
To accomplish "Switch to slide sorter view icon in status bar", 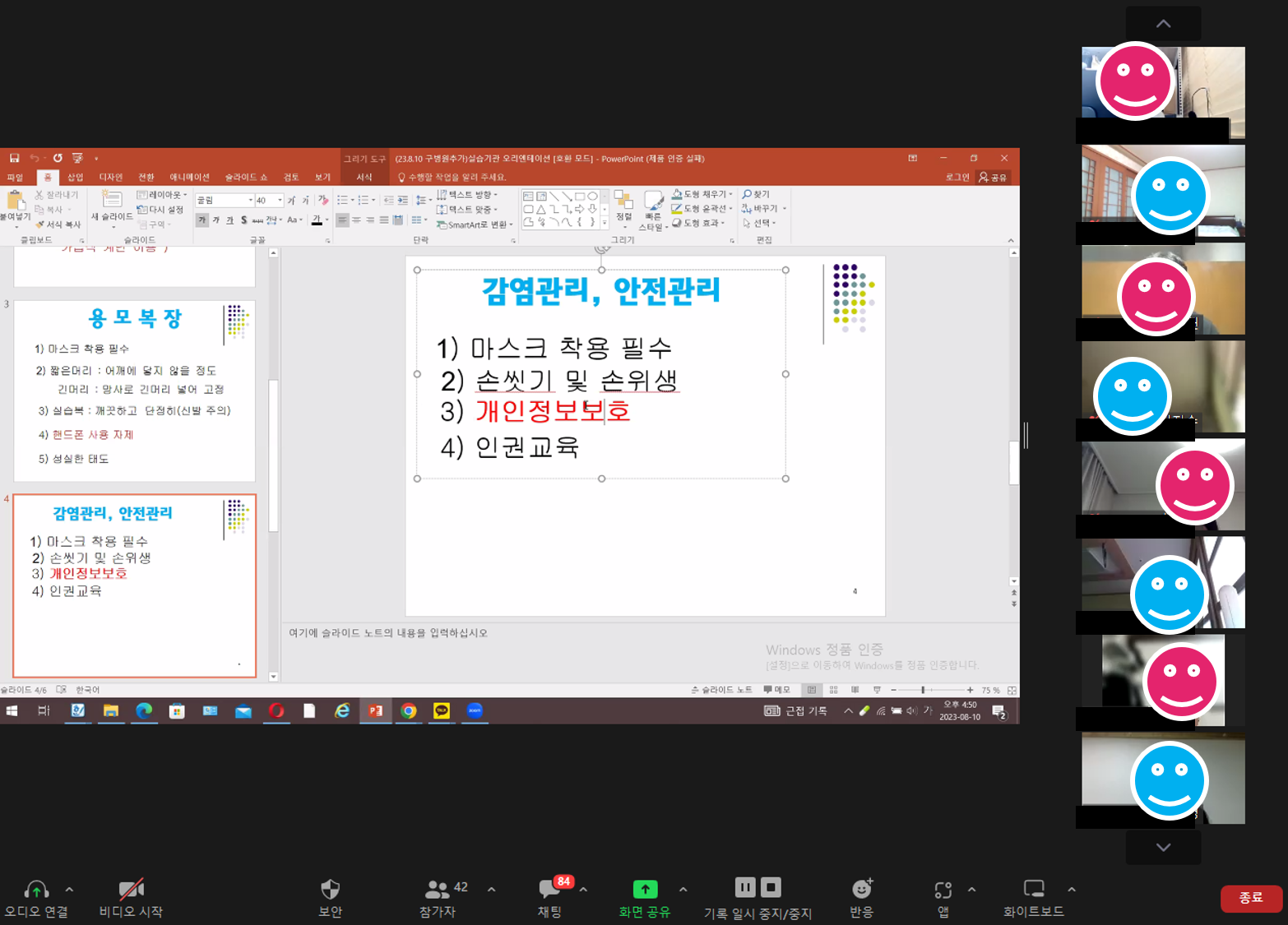I will coord(833,690).
